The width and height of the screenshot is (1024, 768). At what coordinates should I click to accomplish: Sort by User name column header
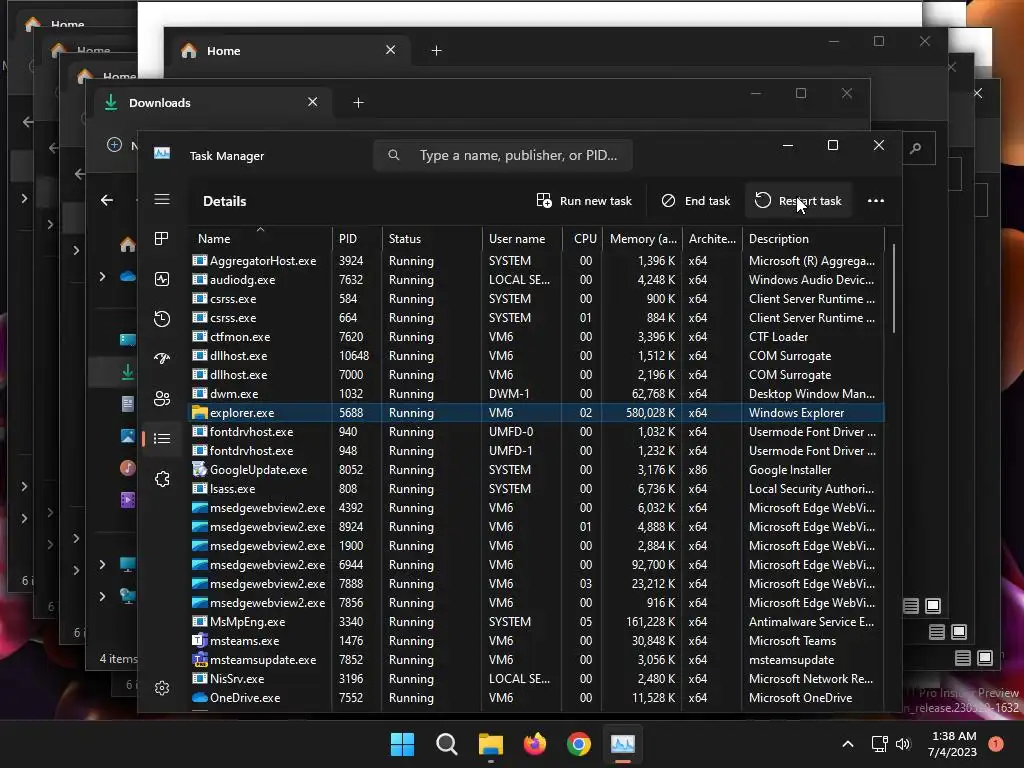[522, 238]
